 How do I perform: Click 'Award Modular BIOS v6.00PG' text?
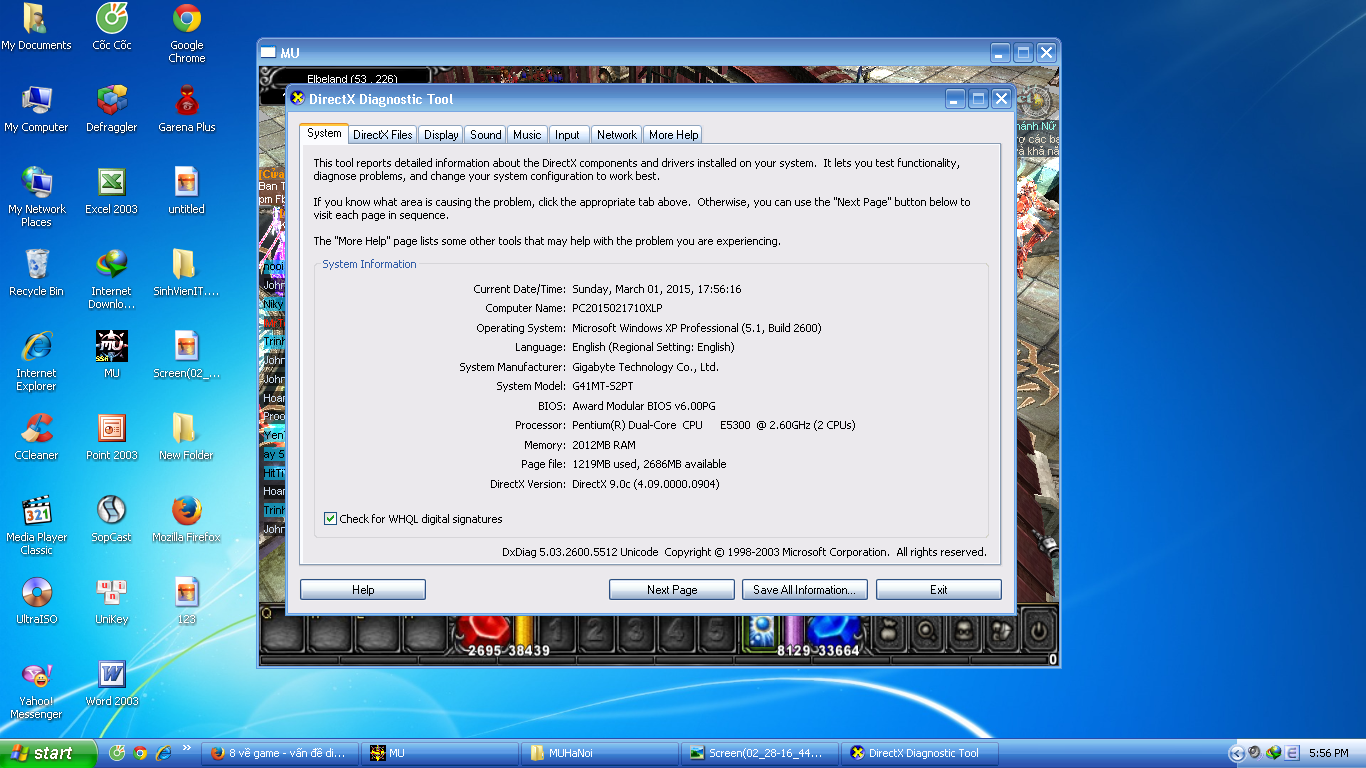pos(644,406)
